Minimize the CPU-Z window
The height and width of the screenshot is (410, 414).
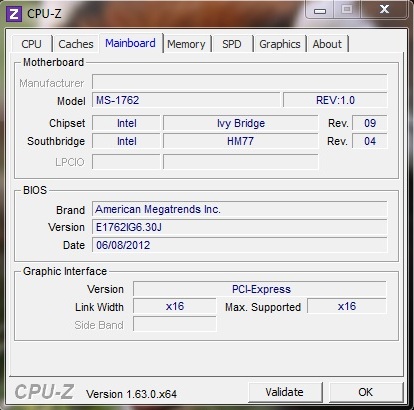[x=320, y=10]
